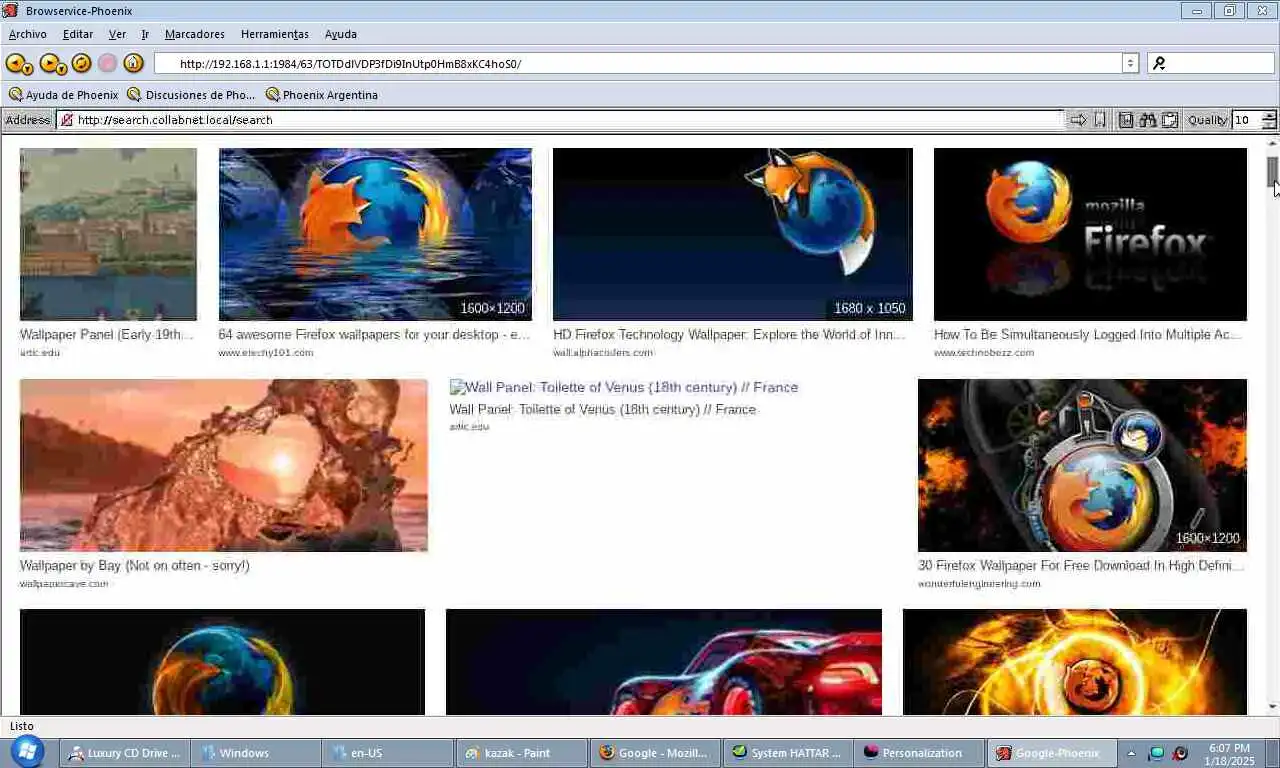Open the Ver menu
Screen dimensions: 1280x768
(x=117, y=34)
